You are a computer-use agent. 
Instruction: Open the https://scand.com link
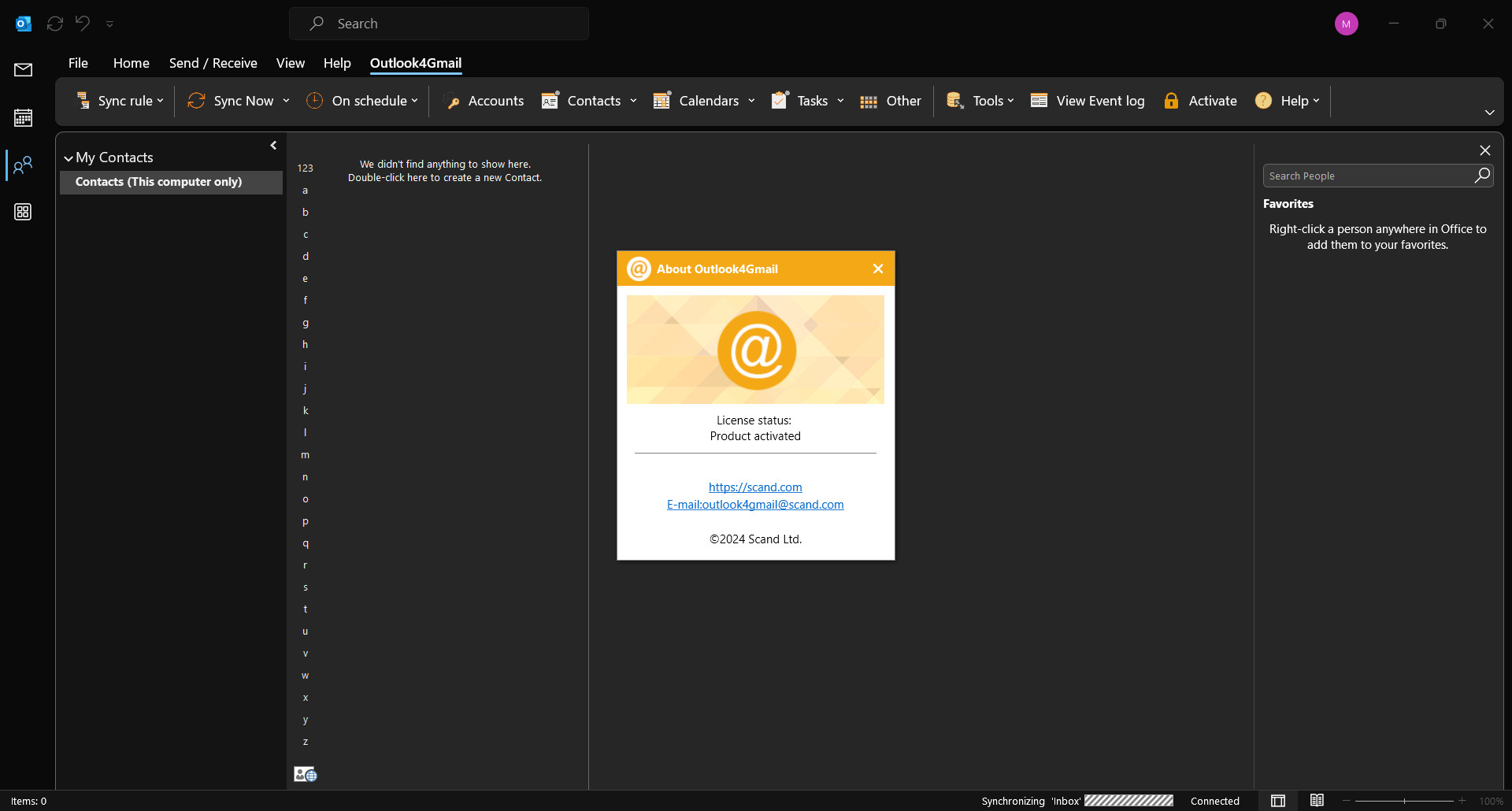(755, 487)
